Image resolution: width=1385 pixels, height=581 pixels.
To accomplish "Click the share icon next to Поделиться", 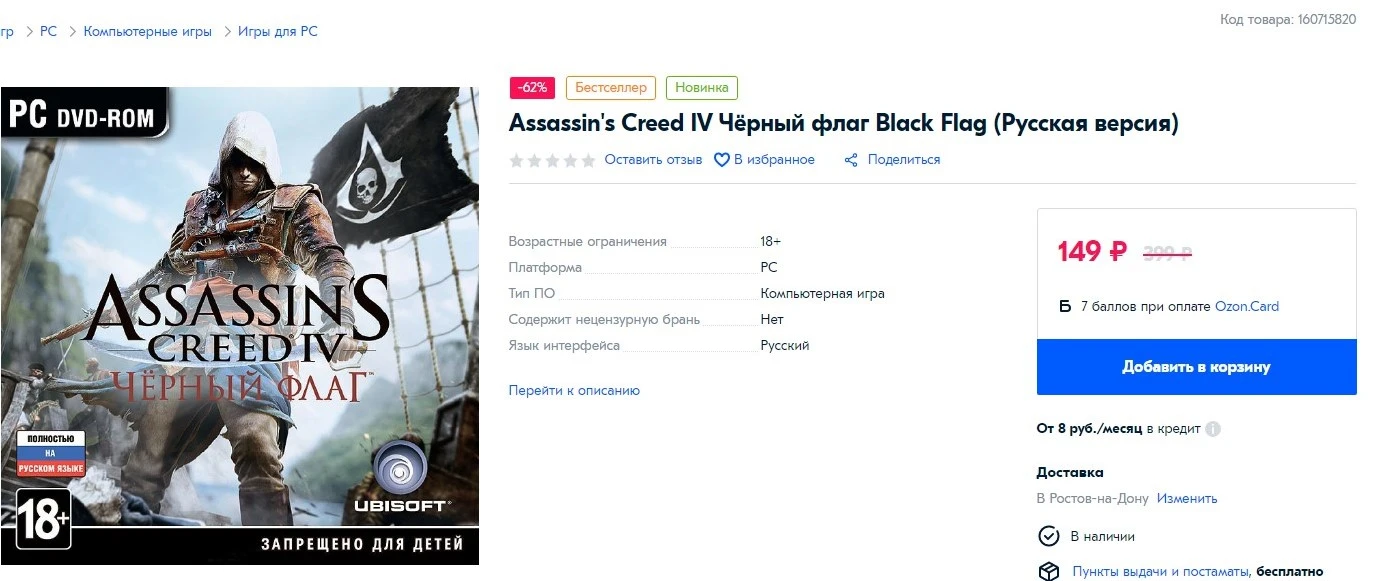I will (851, 160).
